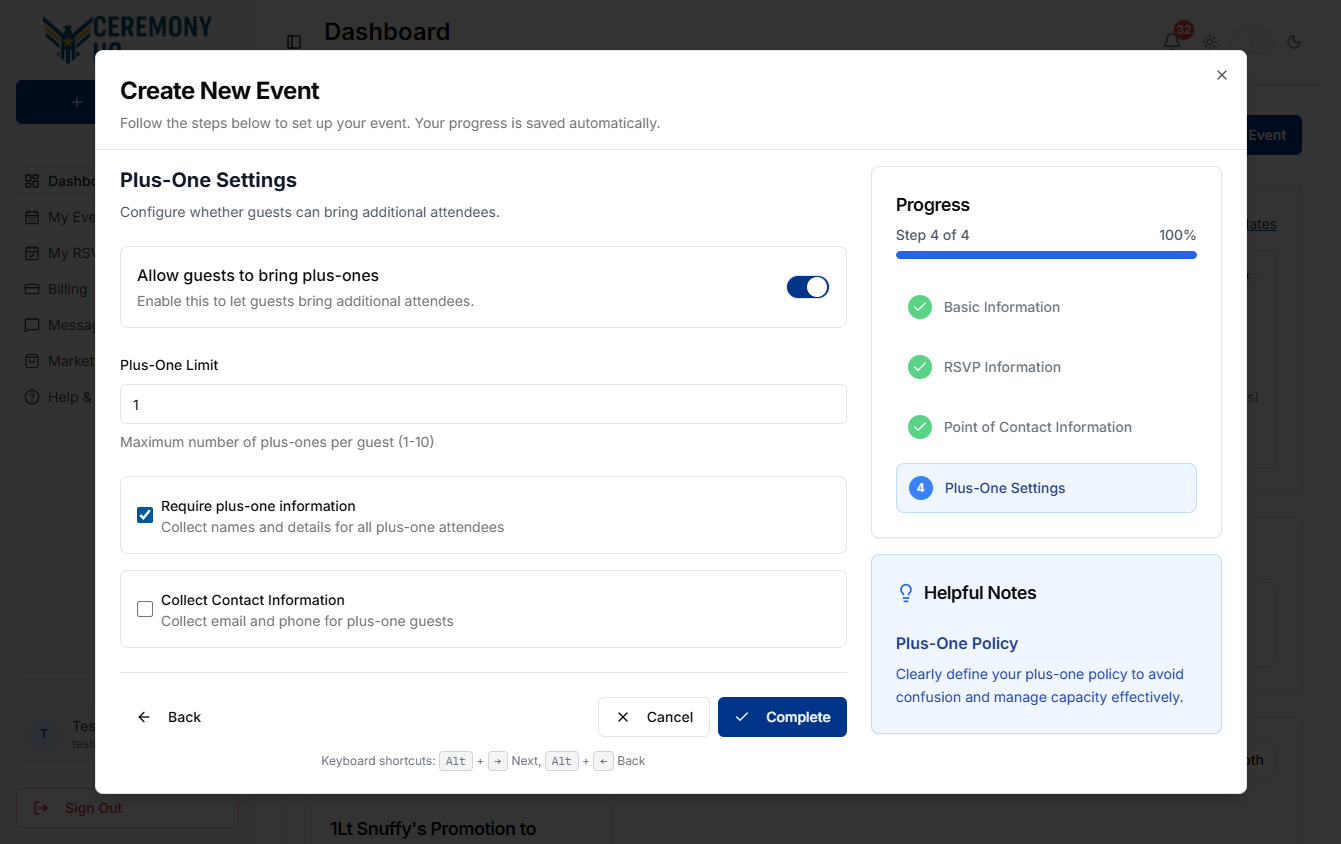Viewport: 1341px width, 844px height.
Task: Turn off Allow guests to bring plus-ones
Action: (808, 287)
